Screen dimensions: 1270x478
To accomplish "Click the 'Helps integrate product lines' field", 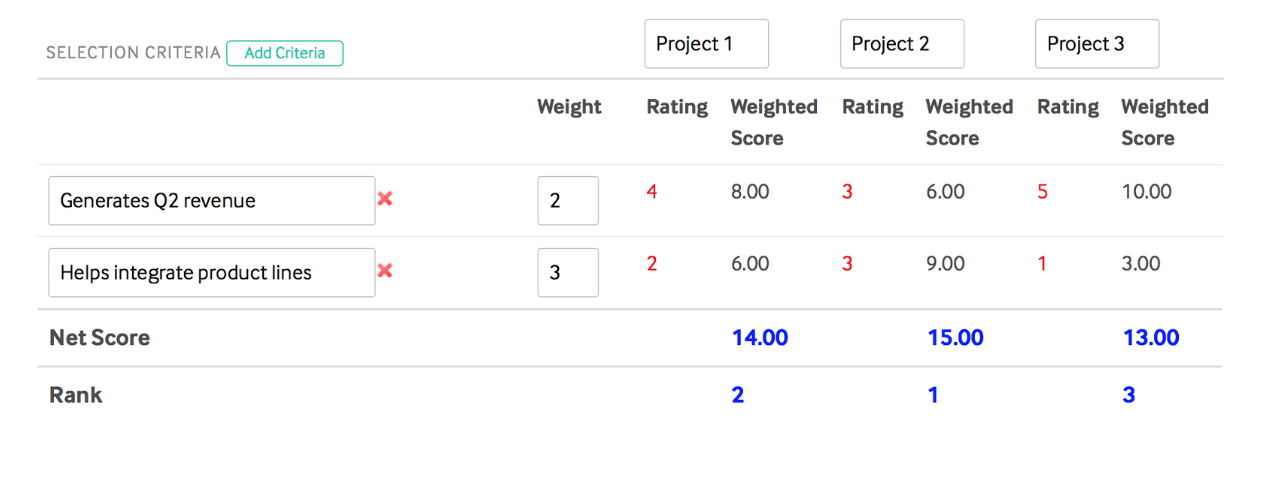I will pos(211,273).
